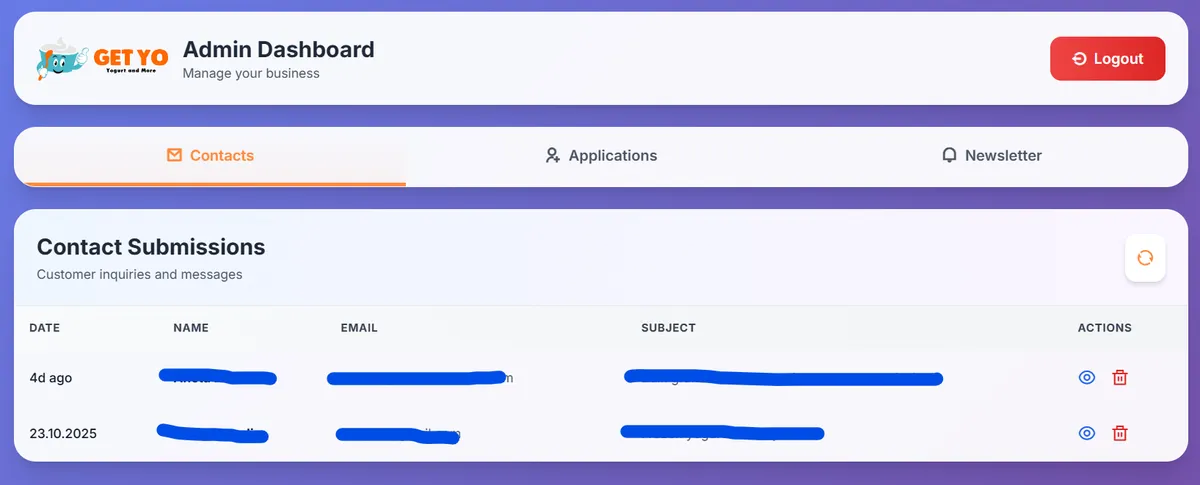Click the Email column header

click(359, 328)
